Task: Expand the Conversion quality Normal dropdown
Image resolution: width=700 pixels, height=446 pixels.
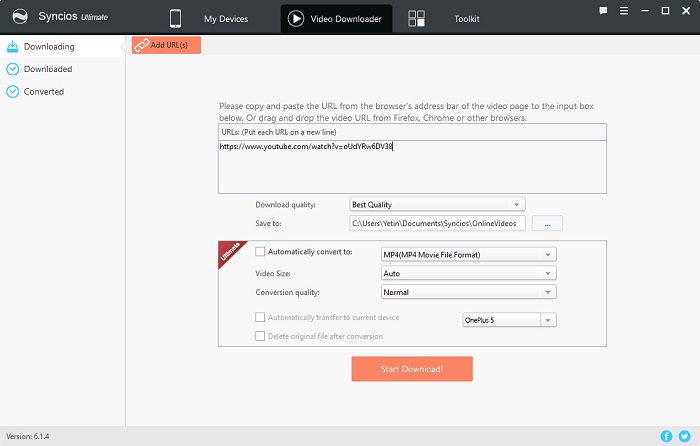Action: tap(468, 292)
